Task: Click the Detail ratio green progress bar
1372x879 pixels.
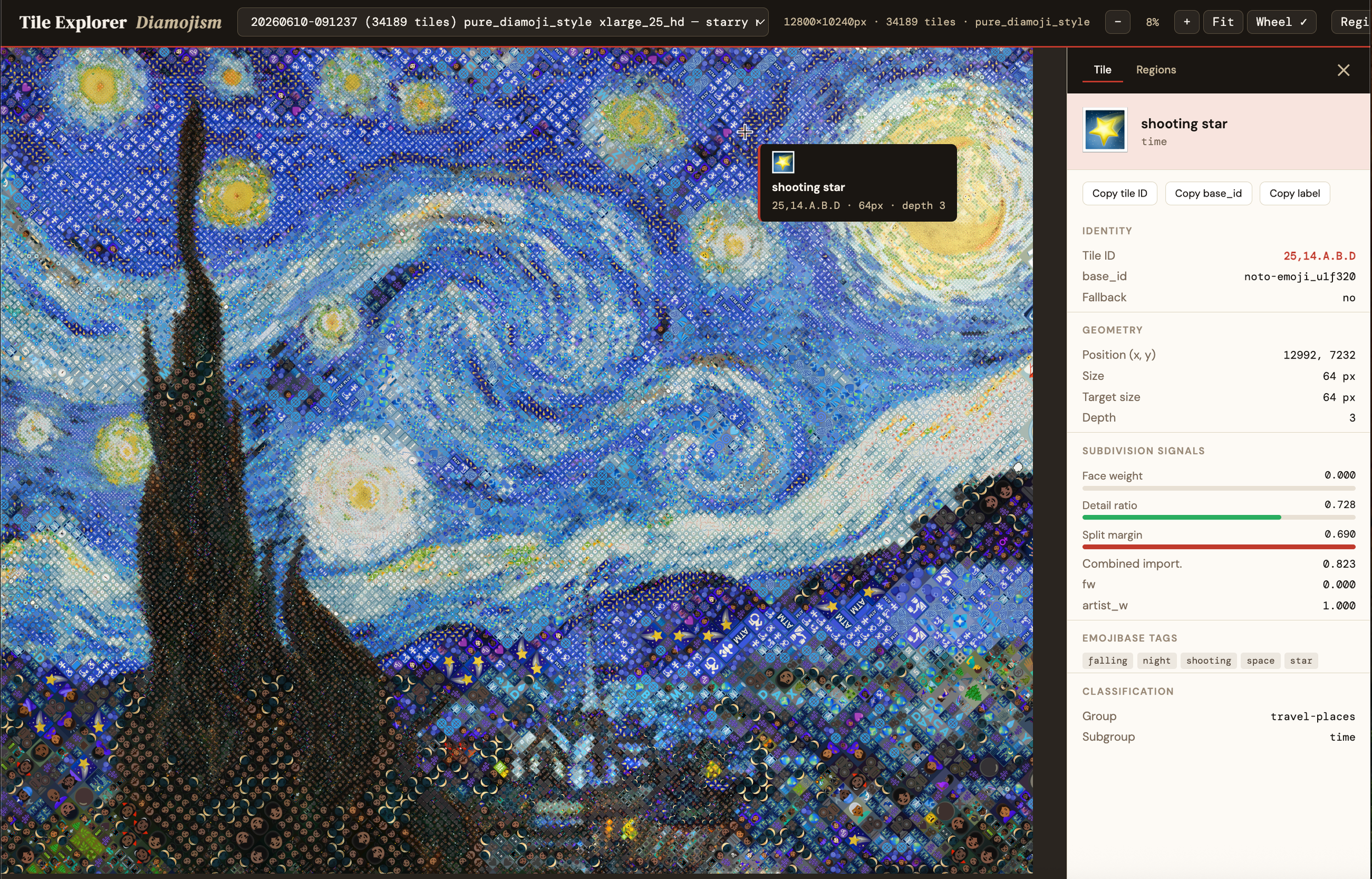Action: [x=1218, y=517]
